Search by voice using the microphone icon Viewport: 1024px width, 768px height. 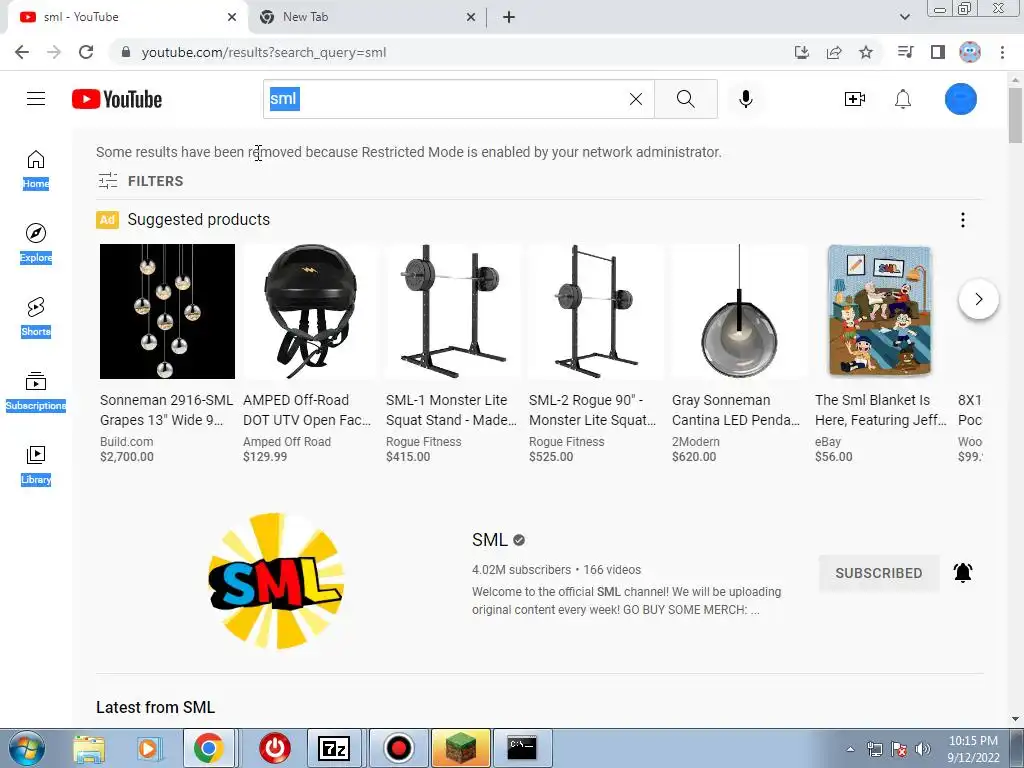(x=745, y=99)
